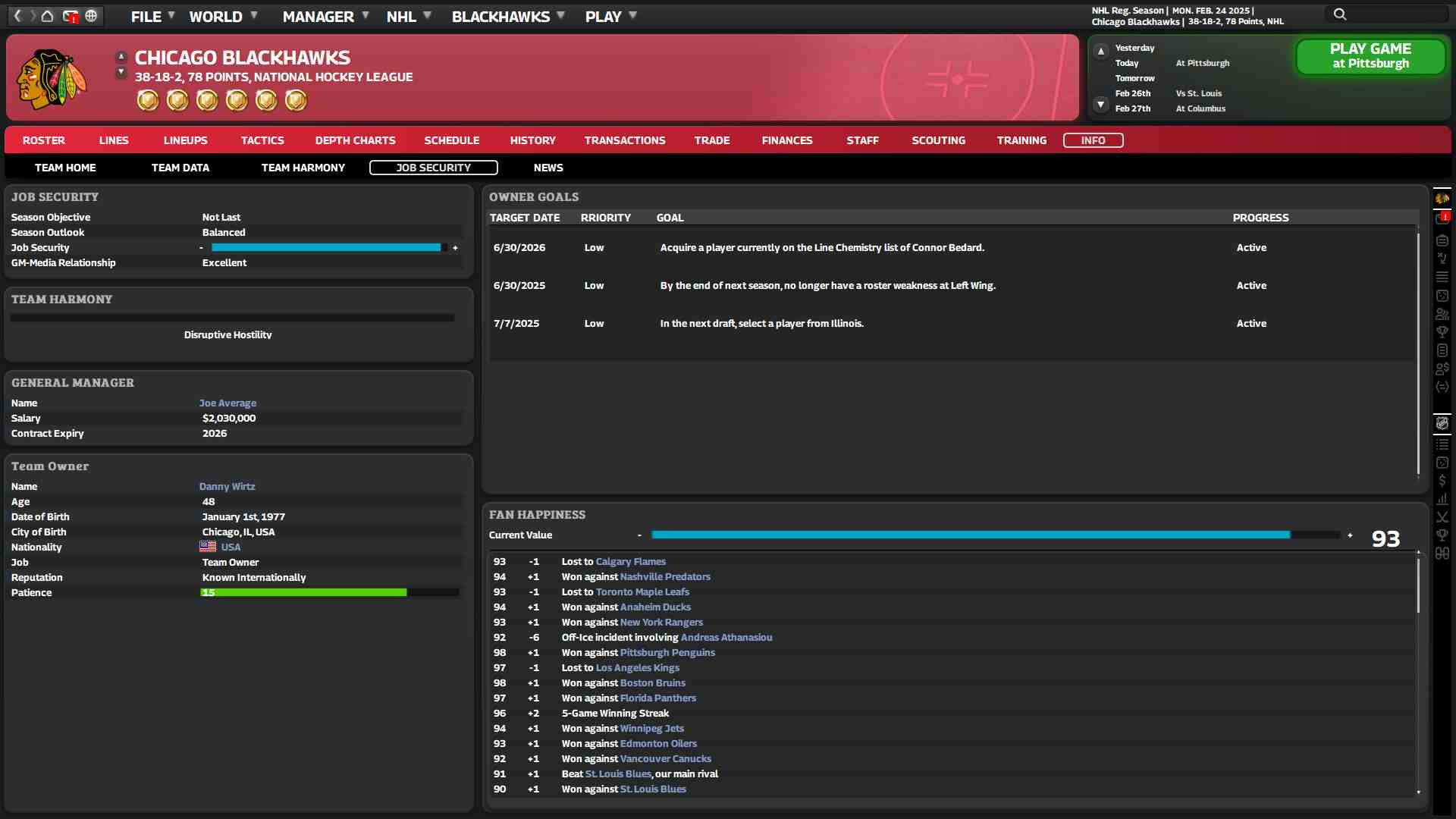Click the back navigation arrow
The height and width of the screenshot is (819, 1456).
(x=18, y=16)
